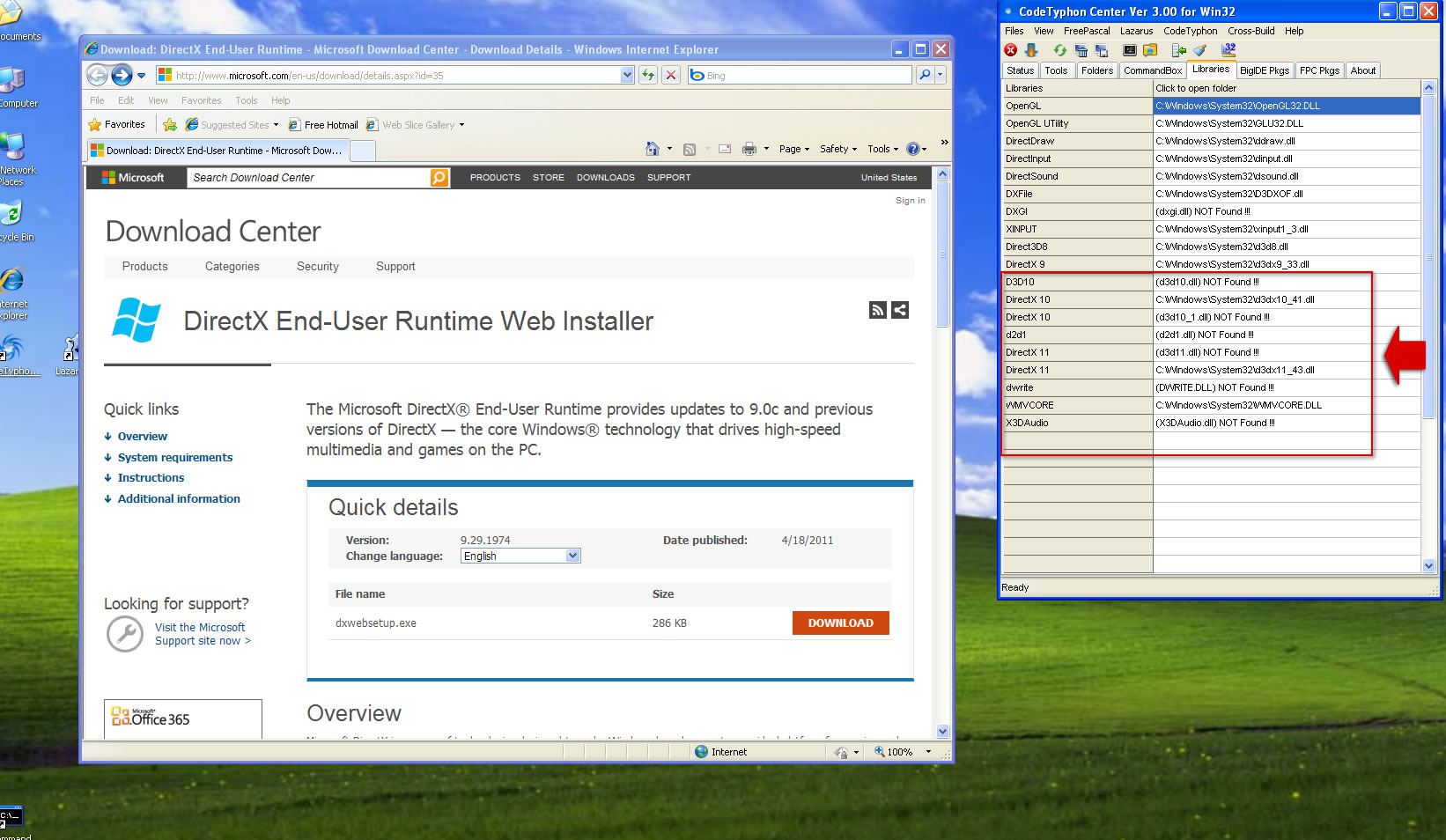Image resolution: width=1446 pixels, height=840 pixels.
Task: Switch to the FPC Pkgs tab
Action: click(1319, 70)
